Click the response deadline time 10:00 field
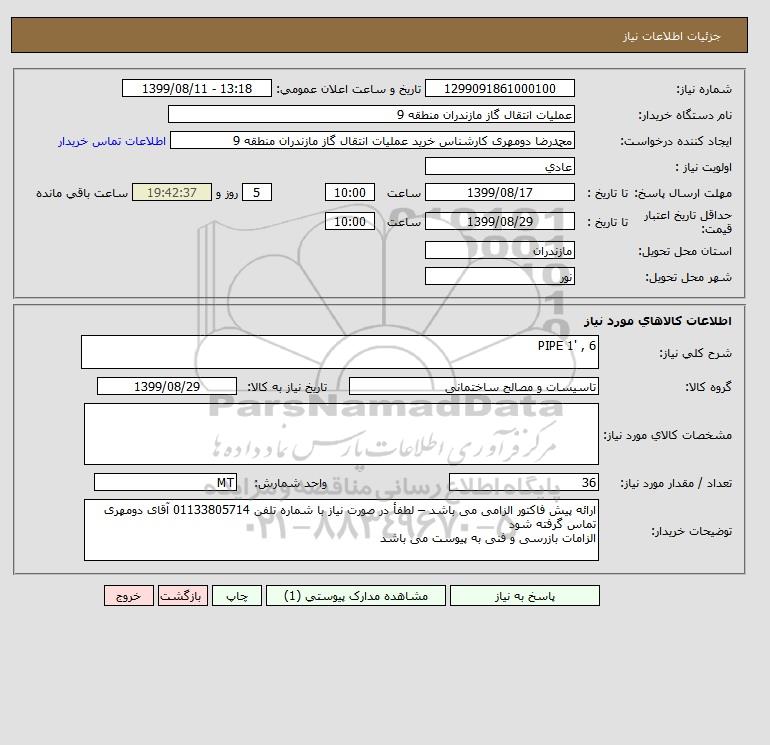Viewport: 770px width, 745px height. [x=350, y=193]
